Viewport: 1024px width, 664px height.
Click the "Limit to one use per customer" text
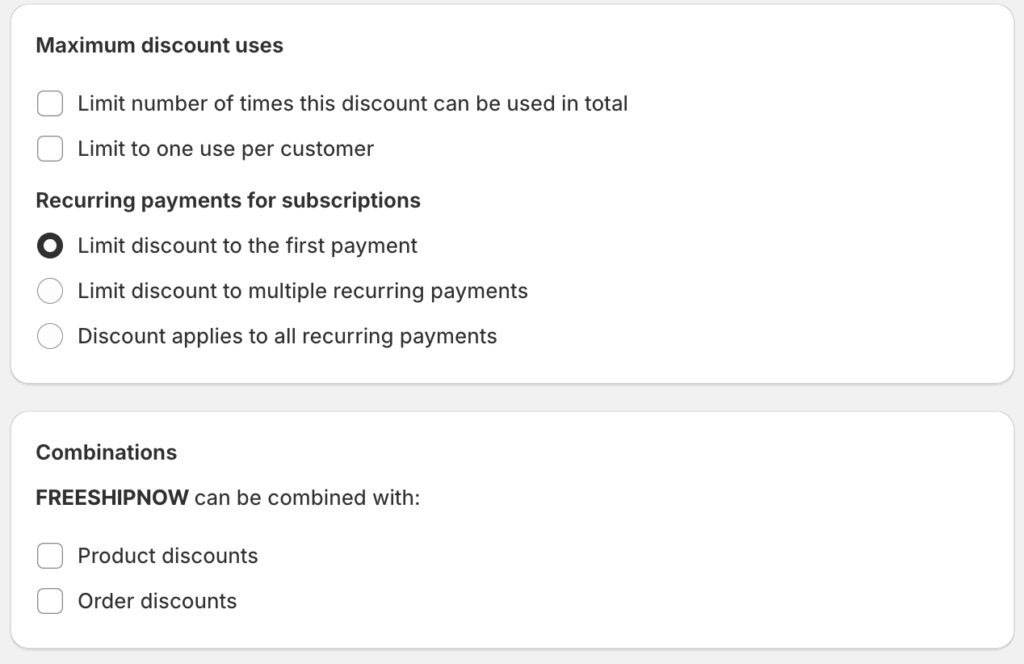pyautogui.click(x=225, y=149)
